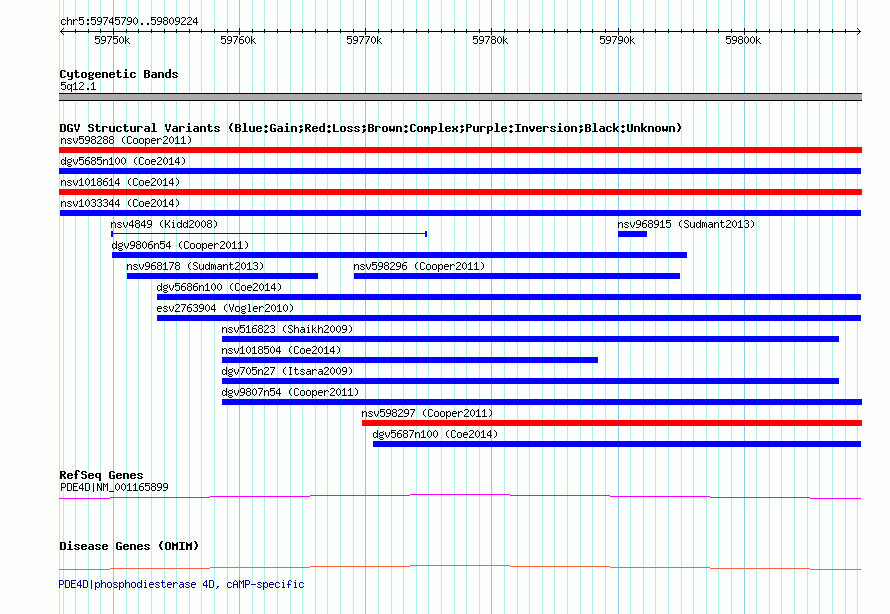Click the esv2763904 (Vogler2010) bar
The height and width of the screenshot is (614, 890).
click(509, 318)
